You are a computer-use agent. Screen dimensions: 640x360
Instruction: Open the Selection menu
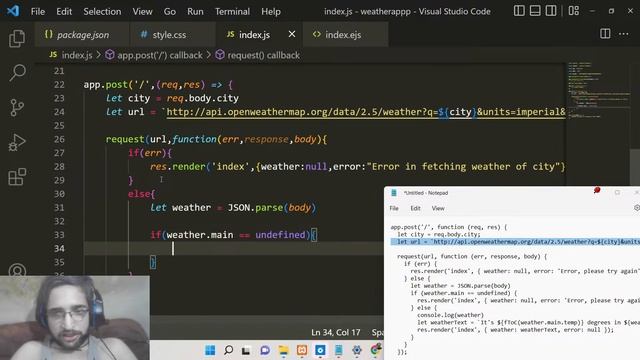pos(102,11)
